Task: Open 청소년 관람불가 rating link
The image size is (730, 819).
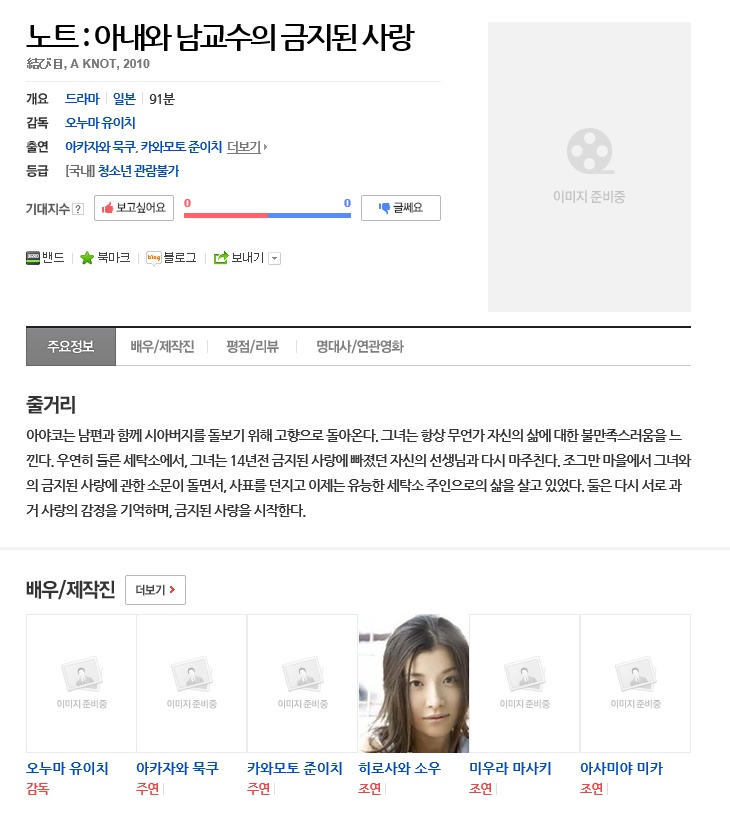Action: [138, 171]
